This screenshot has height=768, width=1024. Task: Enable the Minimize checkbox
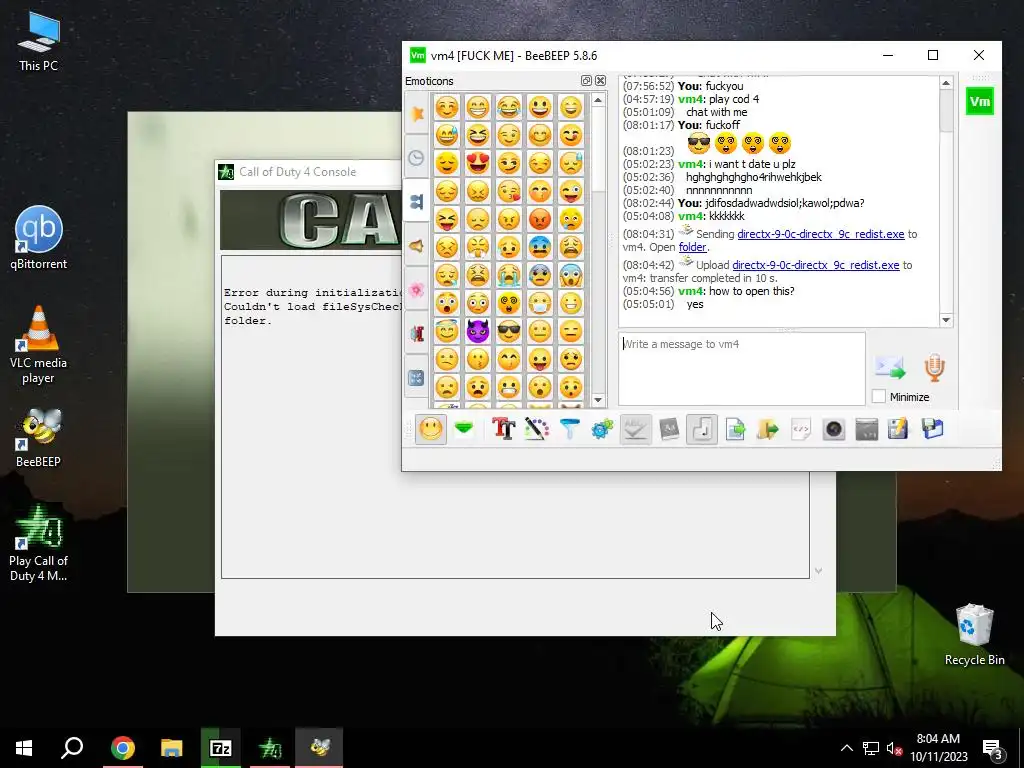(x=879, y=396)
